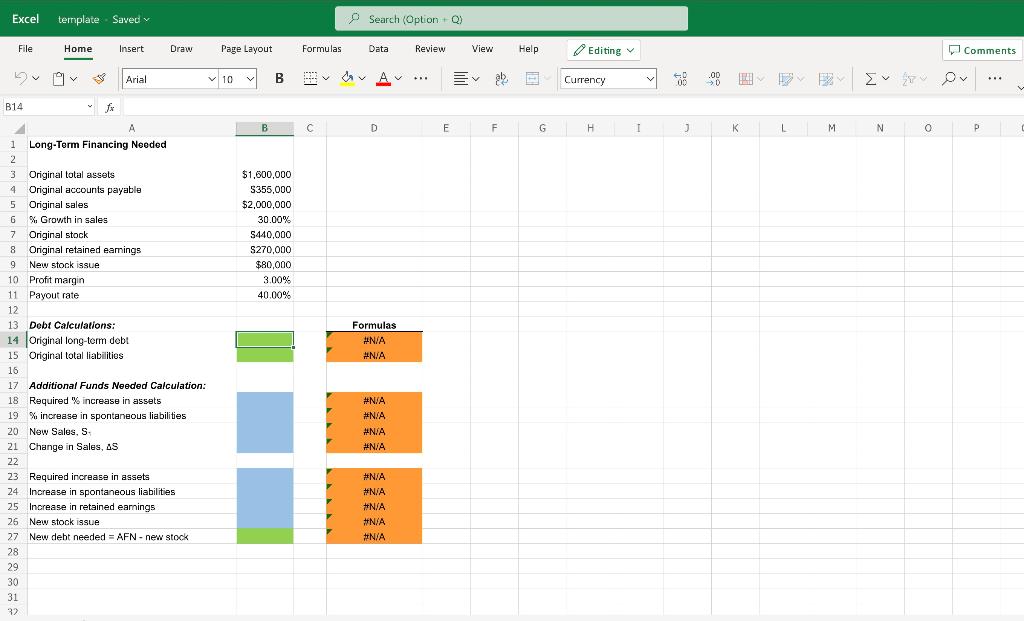This screenshot has height=621, width=1024.
Task: Select the $80,000 new stock issue cell
Action: pos(265,264)
